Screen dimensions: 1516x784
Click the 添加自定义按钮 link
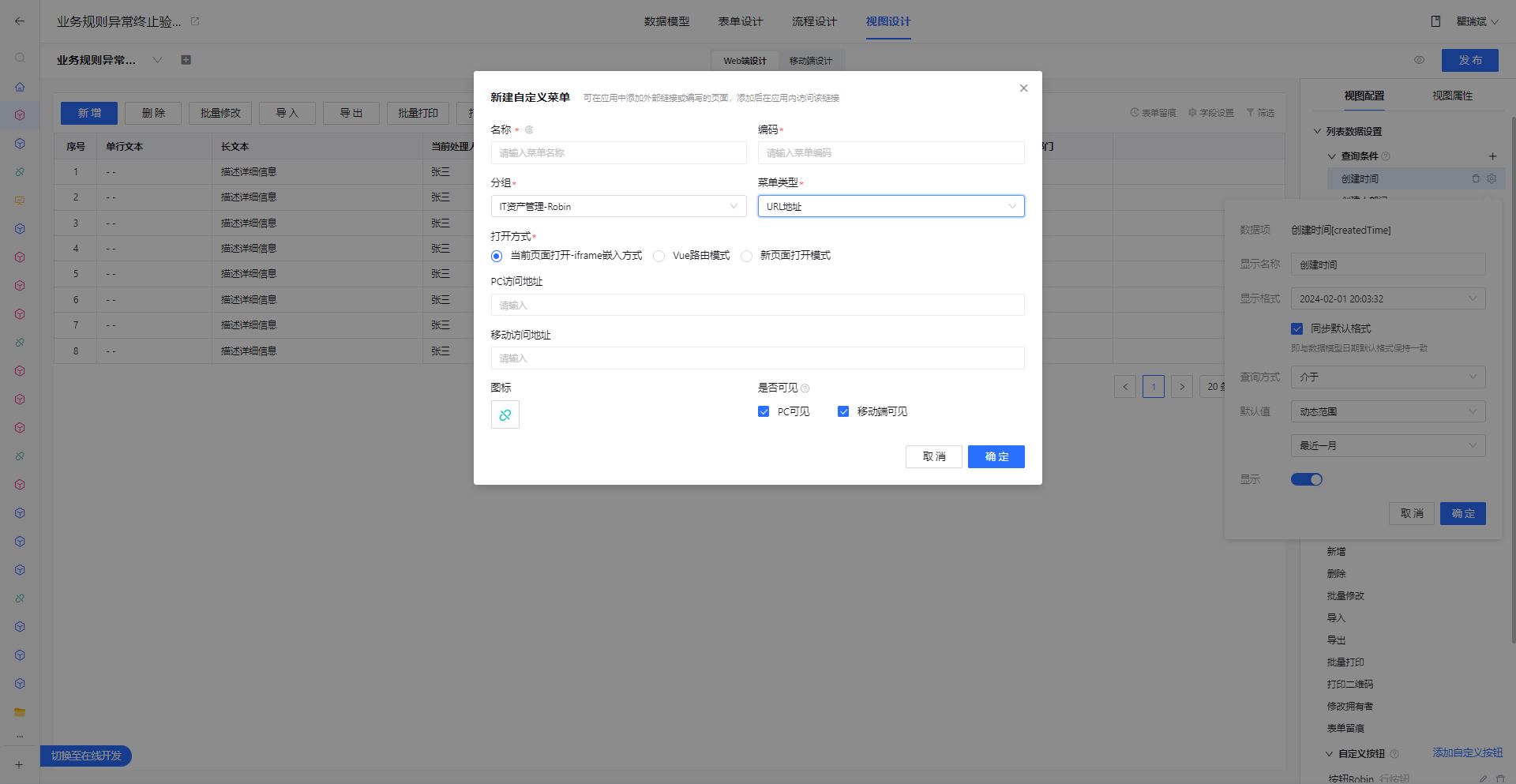click(1468, 753)
